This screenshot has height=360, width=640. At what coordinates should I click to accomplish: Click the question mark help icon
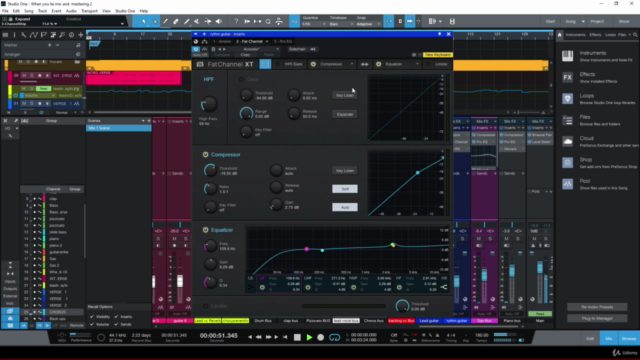[236, 21]
